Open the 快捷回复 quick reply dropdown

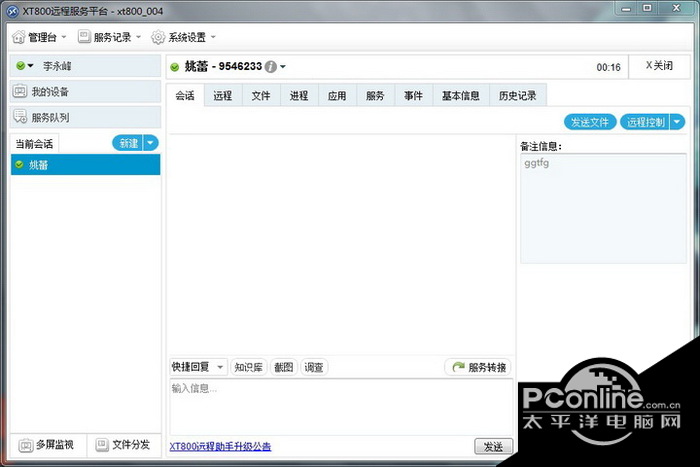pyautogui.click(x=198, y=367)
